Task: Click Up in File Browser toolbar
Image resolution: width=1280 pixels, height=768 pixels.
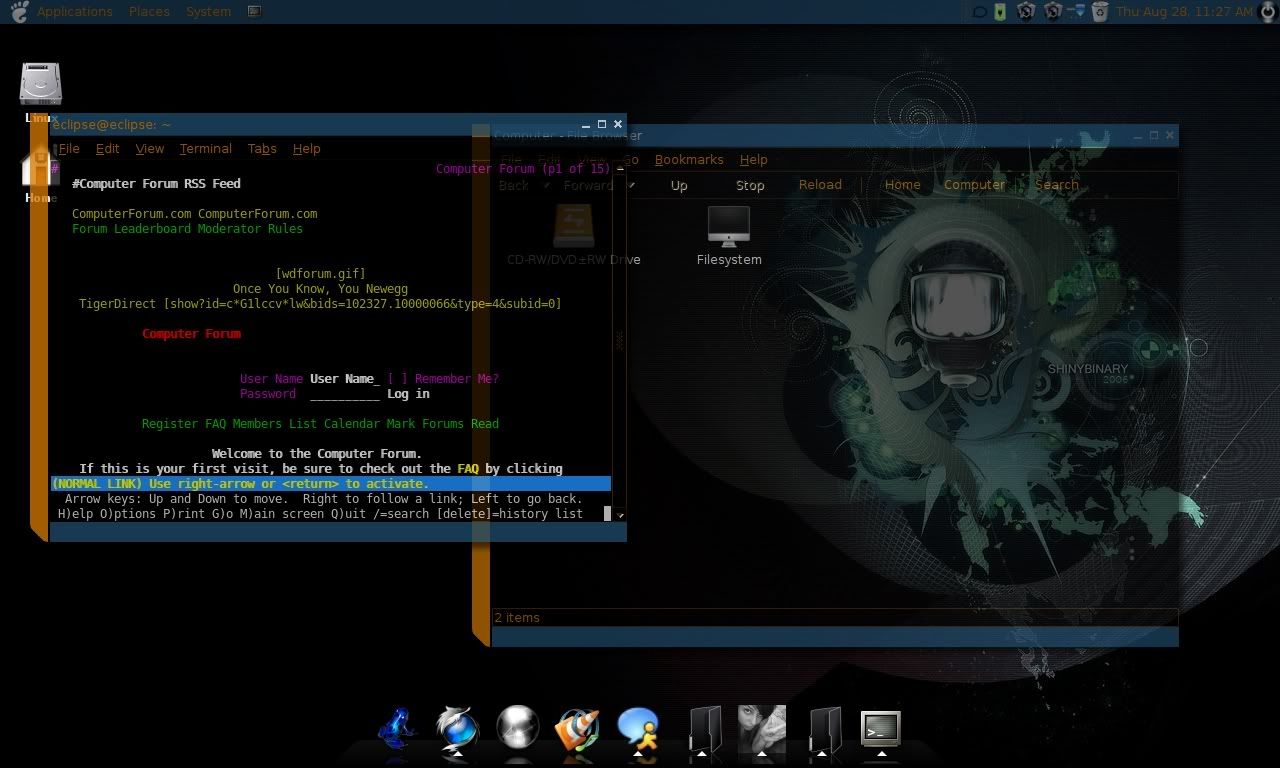Action: (679, 185)
